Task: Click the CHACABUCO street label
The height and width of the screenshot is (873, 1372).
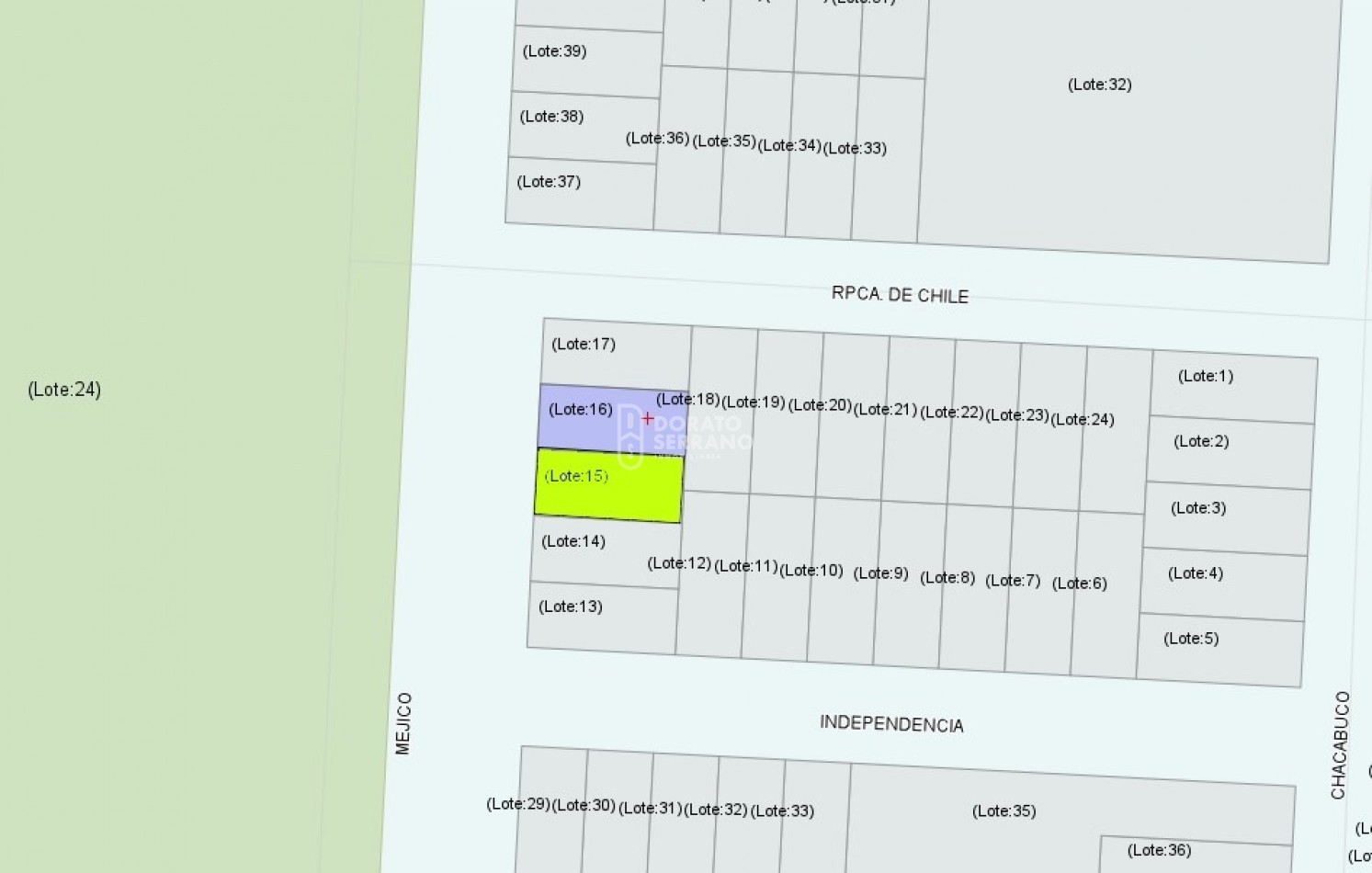Action: [x=1341, y=744]
